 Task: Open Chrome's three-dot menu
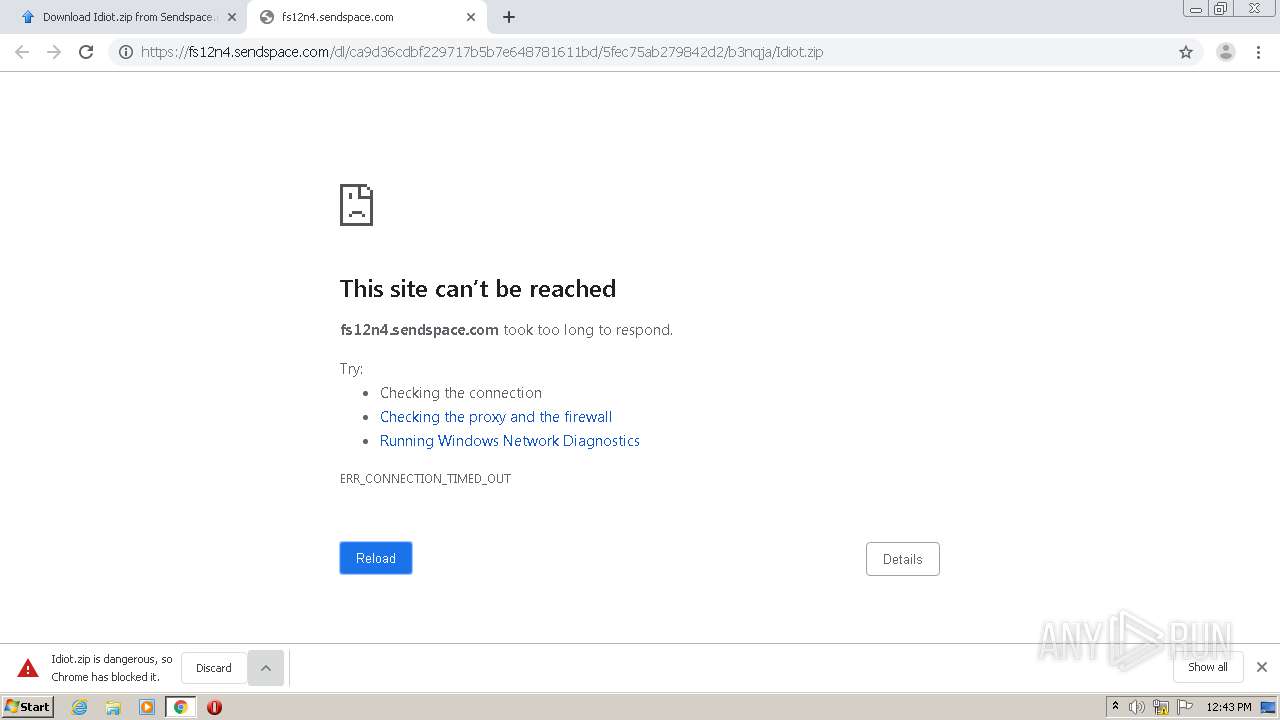pyautogui.click(x=1258, y=52)
